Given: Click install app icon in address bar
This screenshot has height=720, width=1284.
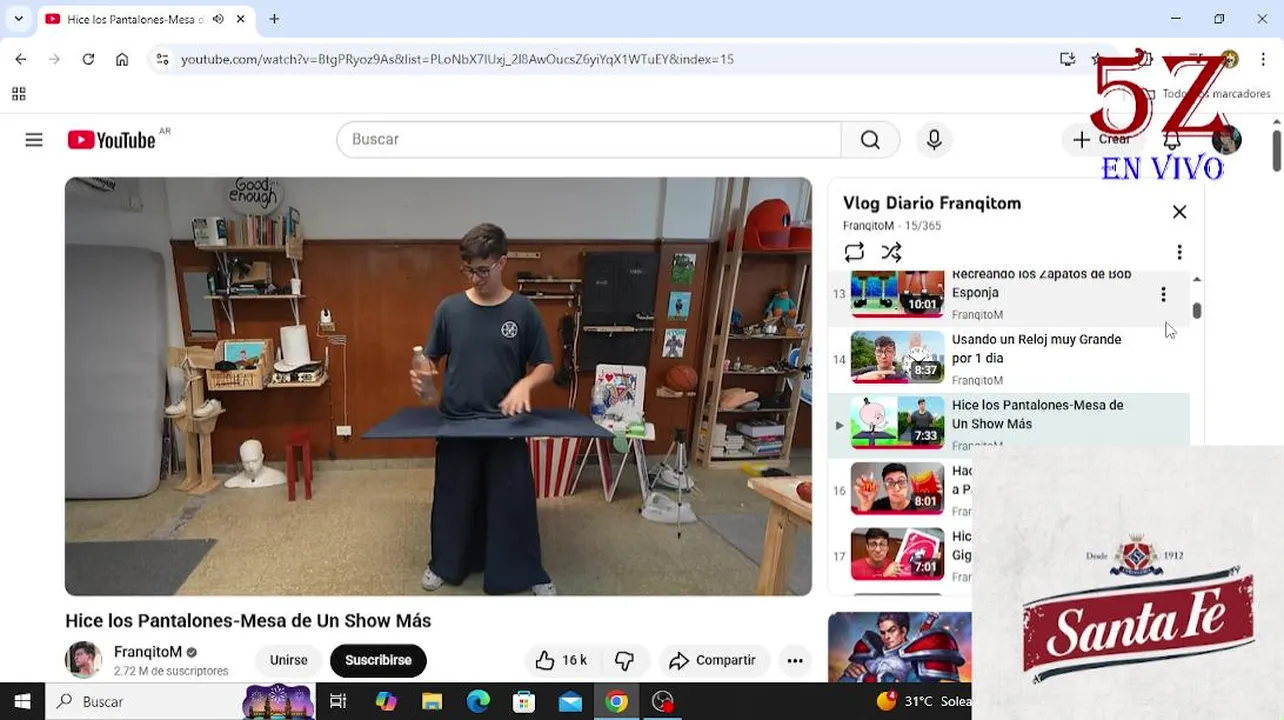Looking at the screenshot, I should coord(1067,59).
